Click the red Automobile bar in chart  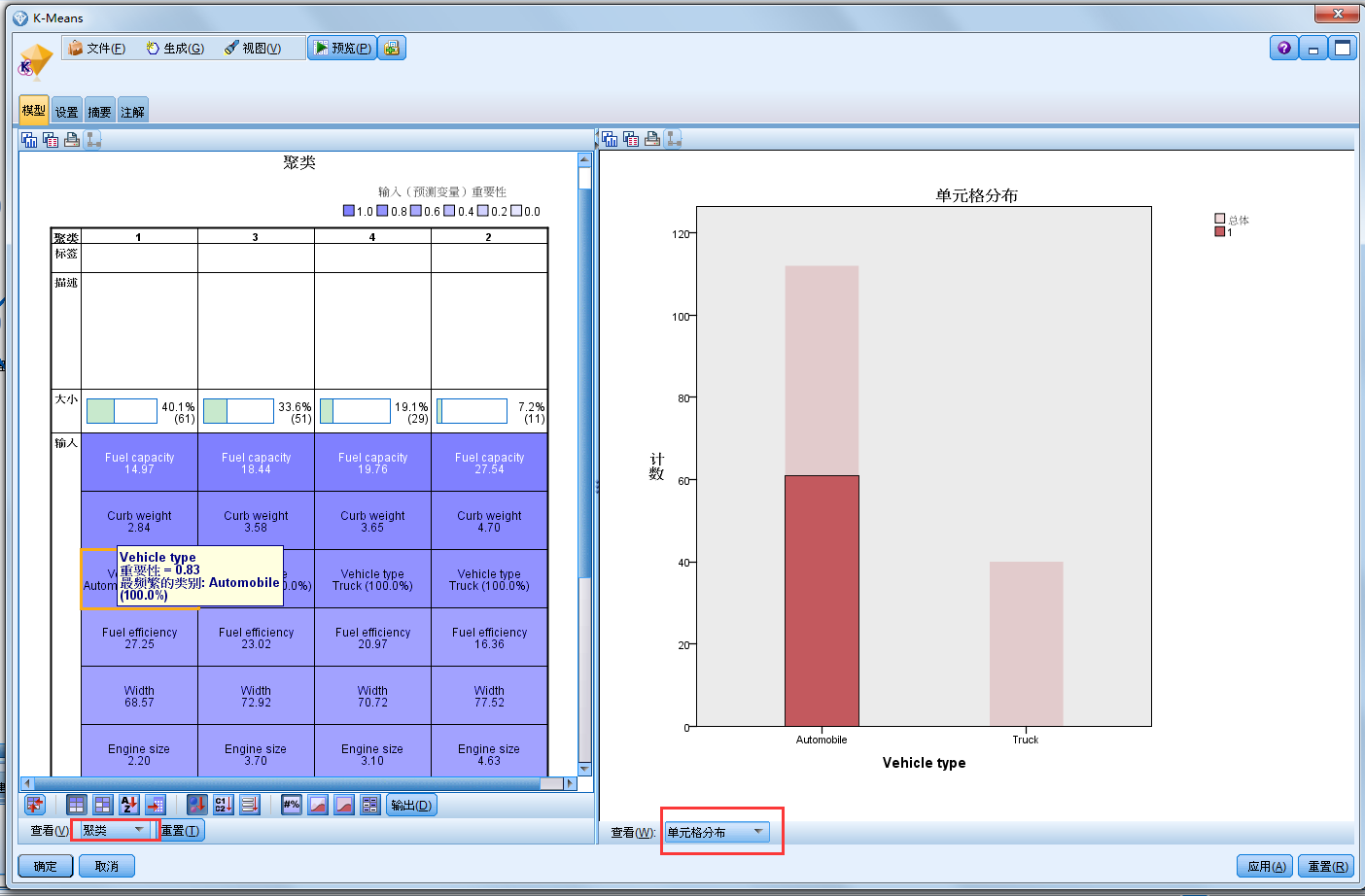(822, 601)
